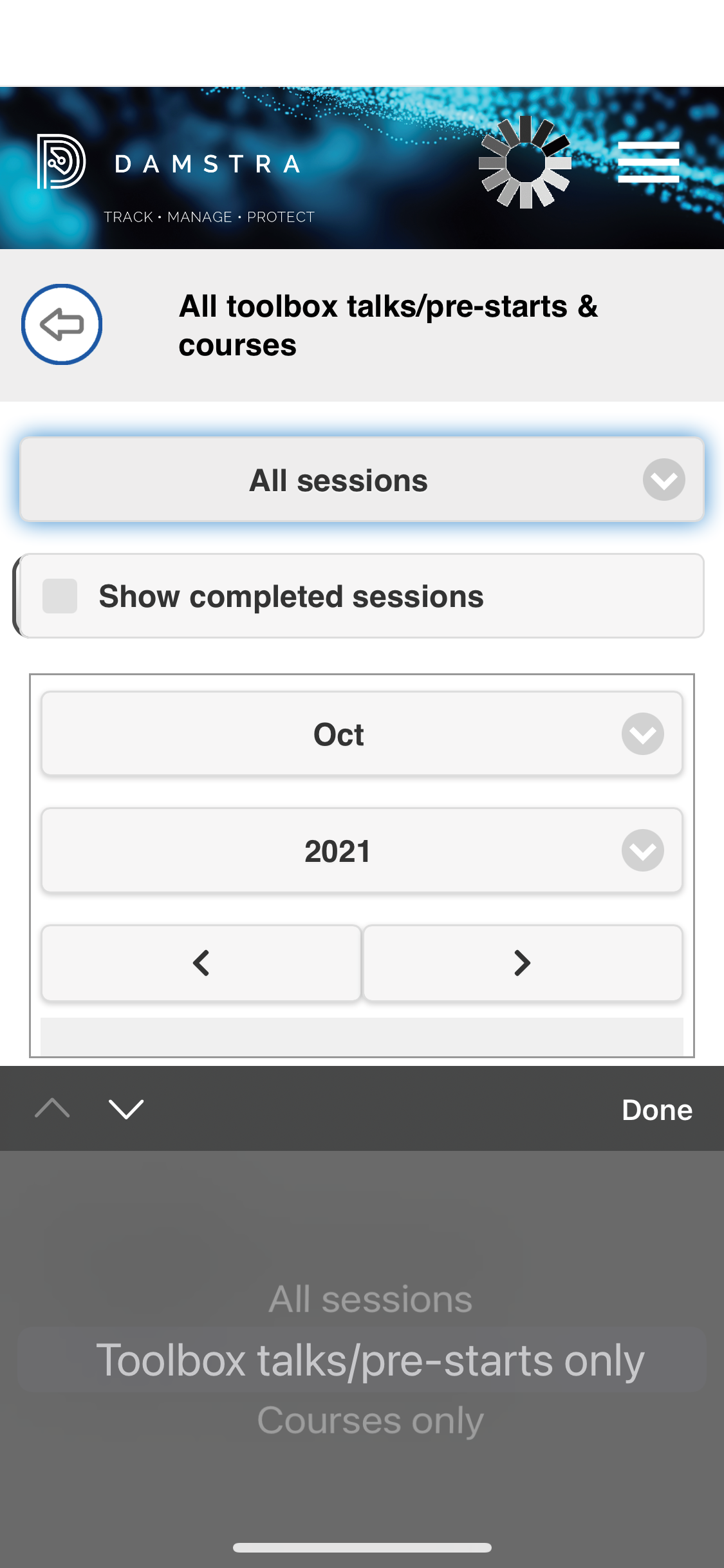Expand the Oct month selector
This screenshot has height=1568, width=724.
[x=362, y=733]
